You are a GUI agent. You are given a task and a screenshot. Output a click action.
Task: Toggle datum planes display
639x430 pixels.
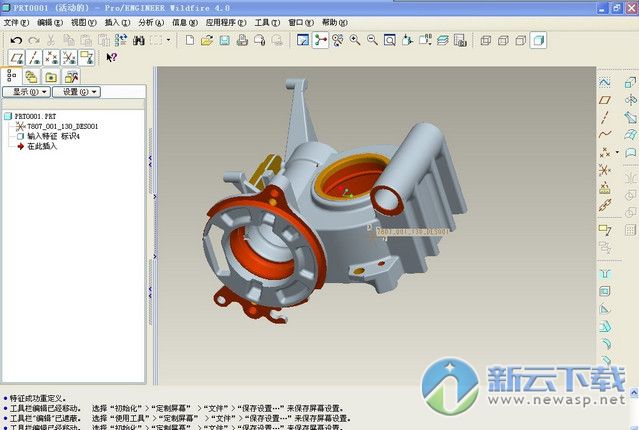tap(17, 58)
